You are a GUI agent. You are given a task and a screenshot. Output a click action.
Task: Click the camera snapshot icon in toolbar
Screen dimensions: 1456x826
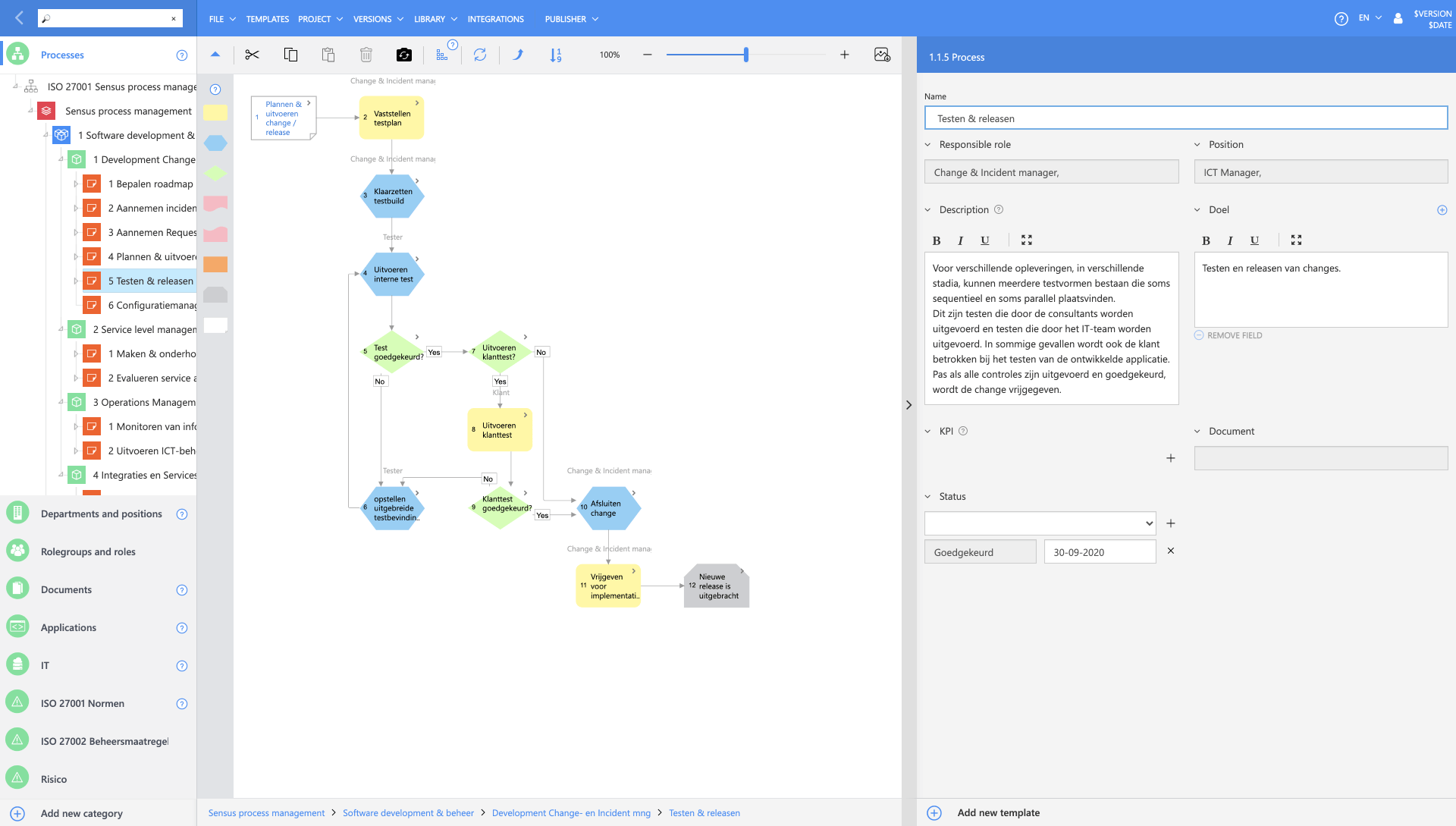[x=404, y=55]
